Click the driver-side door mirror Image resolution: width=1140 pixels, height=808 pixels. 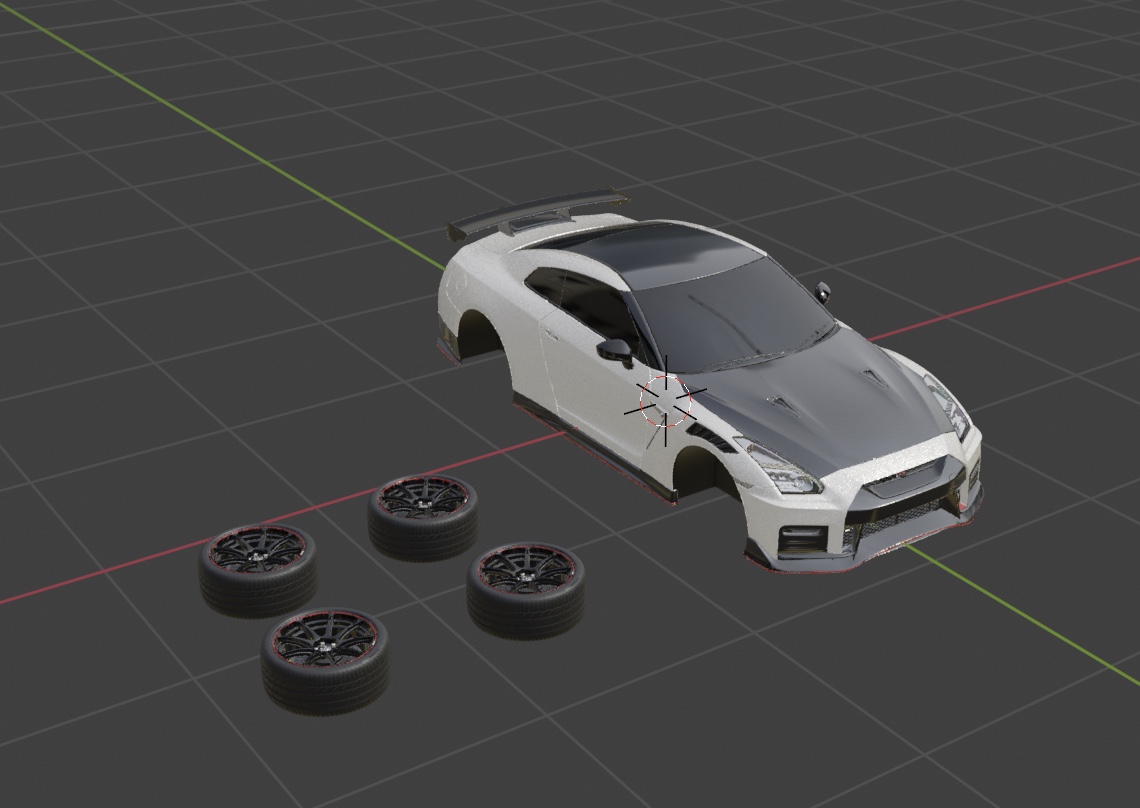(618, 349)
